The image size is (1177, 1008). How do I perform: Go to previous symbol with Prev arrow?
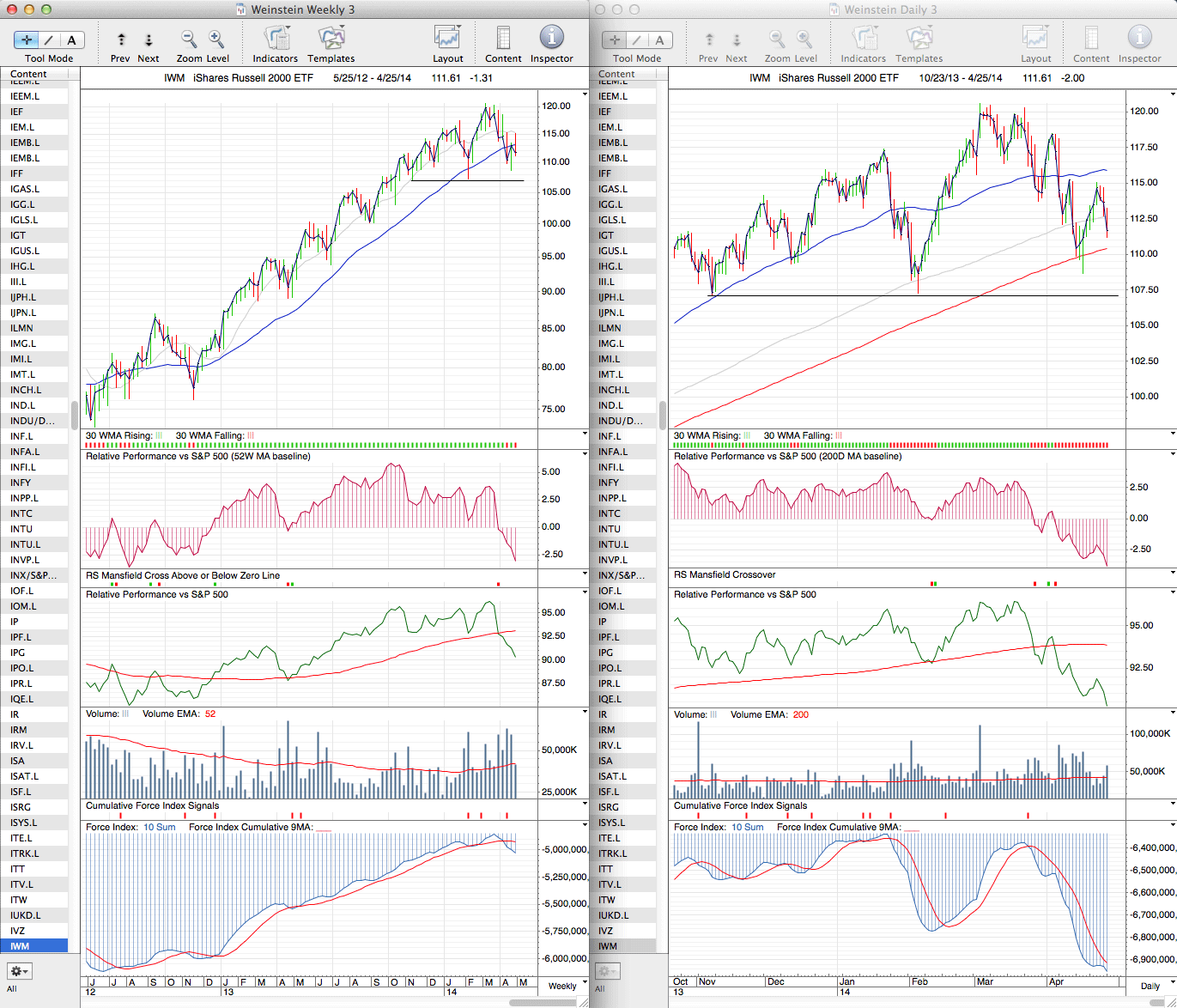pos(121,39)
